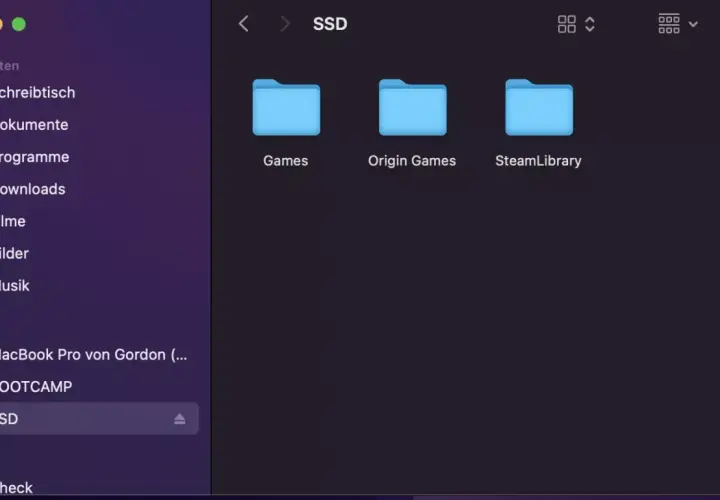Eject the SSD volume
The width and height of the screenshot is (720, 500).
180,419
